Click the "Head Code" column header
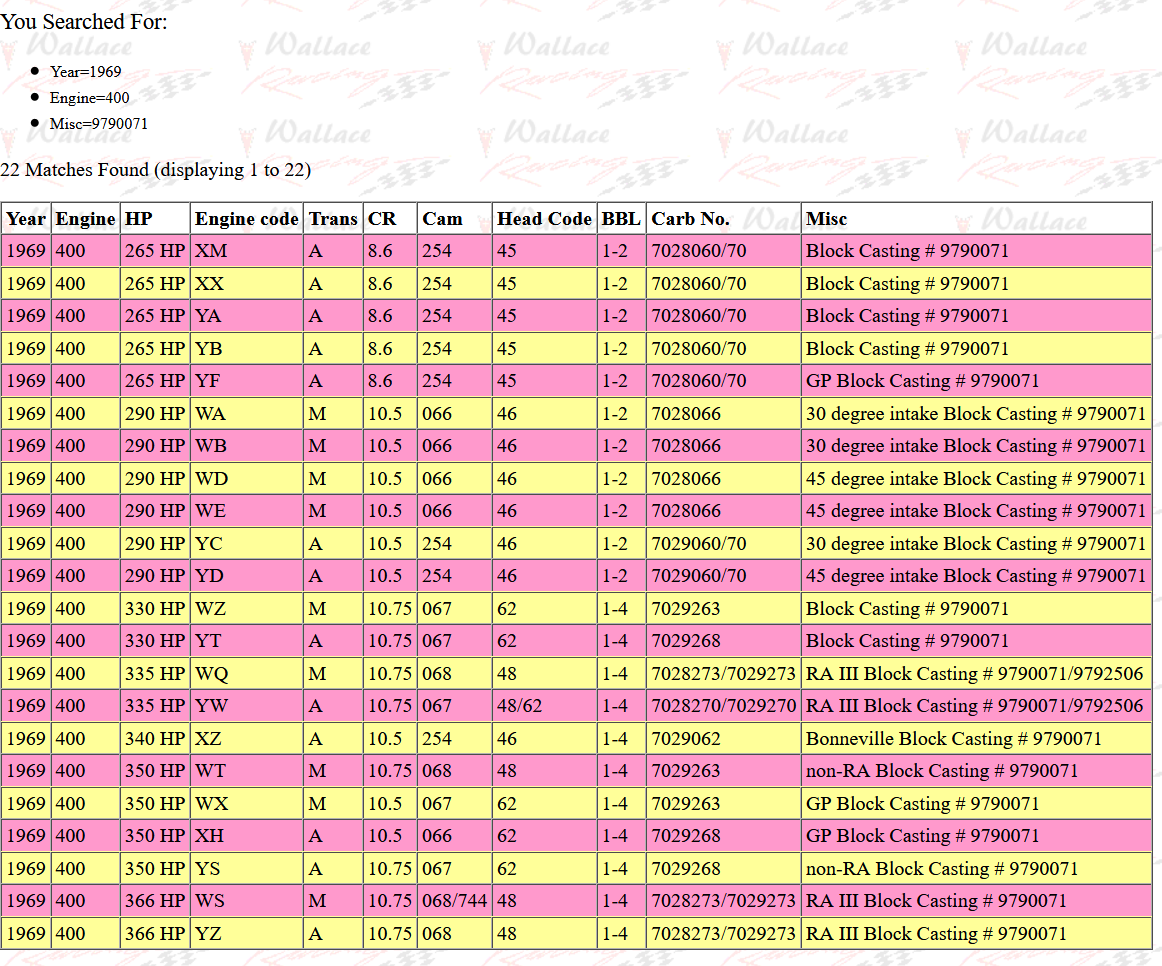Screen dimensions: 1162x966 tap(544, 219)
